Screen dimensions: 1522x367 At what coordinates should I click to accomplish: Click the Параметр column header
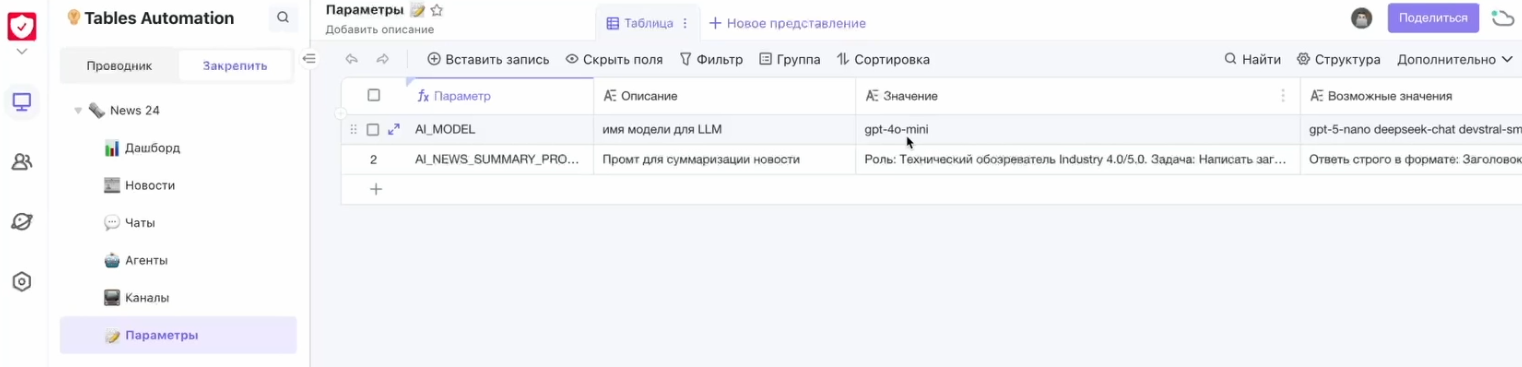pyautogui.click(x=499, y=96)
